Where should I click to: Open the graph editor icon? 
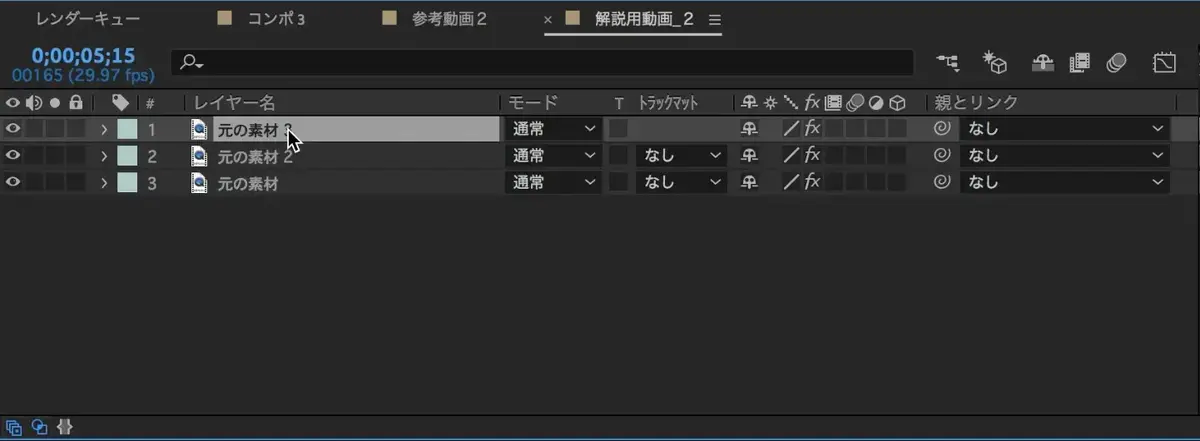[x=1164, y=63]
